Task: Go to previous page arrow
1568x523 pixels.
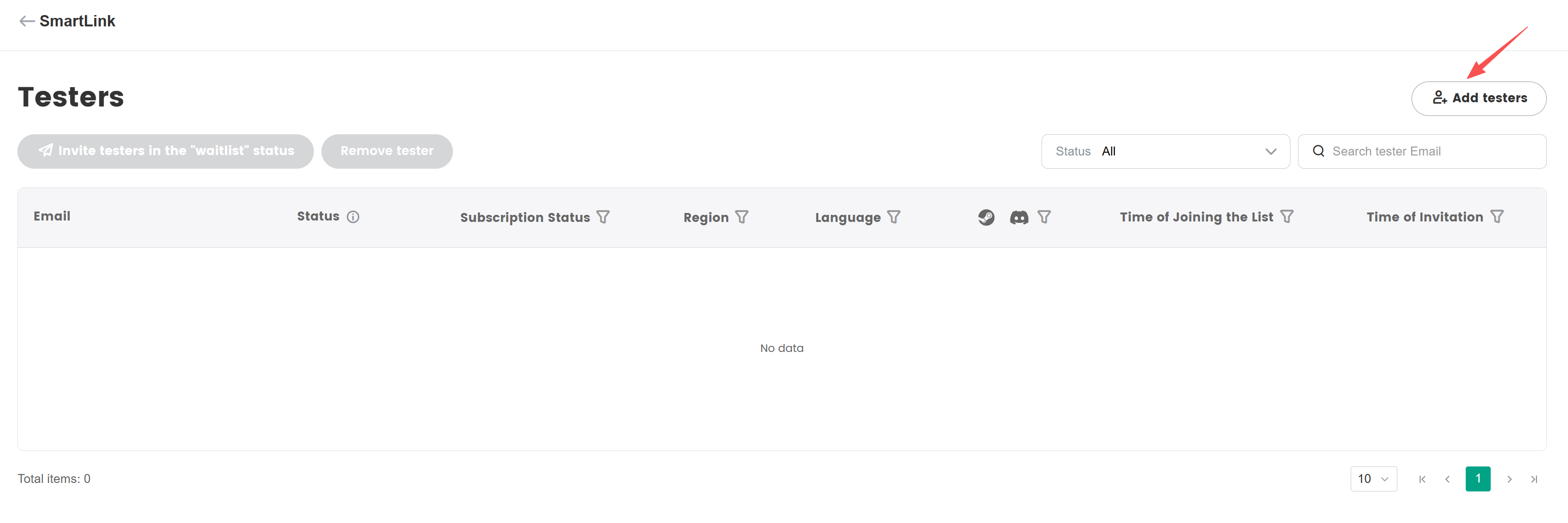Action: click(1447, 479)
